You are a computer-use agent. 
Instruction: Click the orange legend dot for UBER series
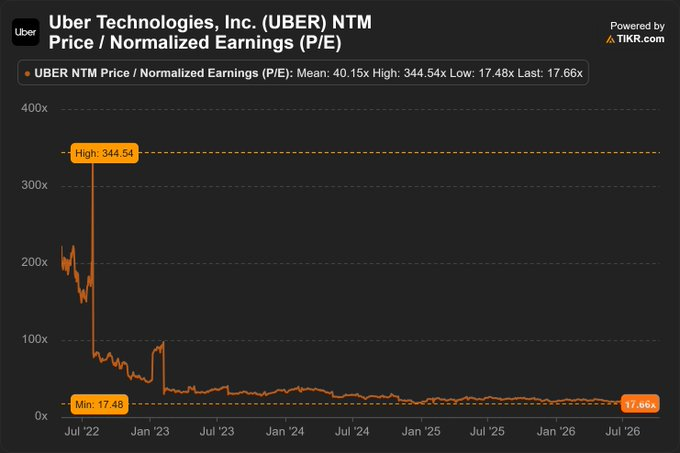click(27, 74)
